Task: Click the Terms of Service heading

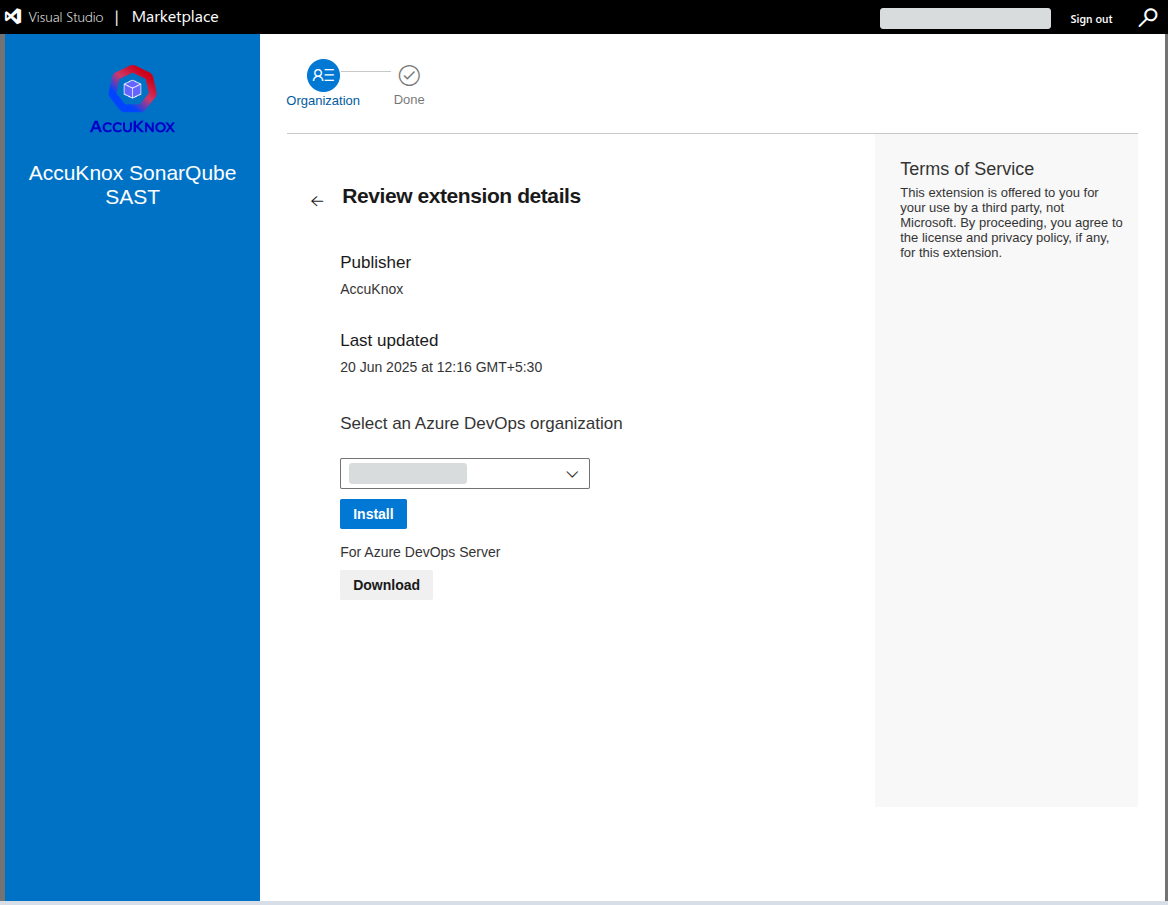Action: (x=967, y=169)
